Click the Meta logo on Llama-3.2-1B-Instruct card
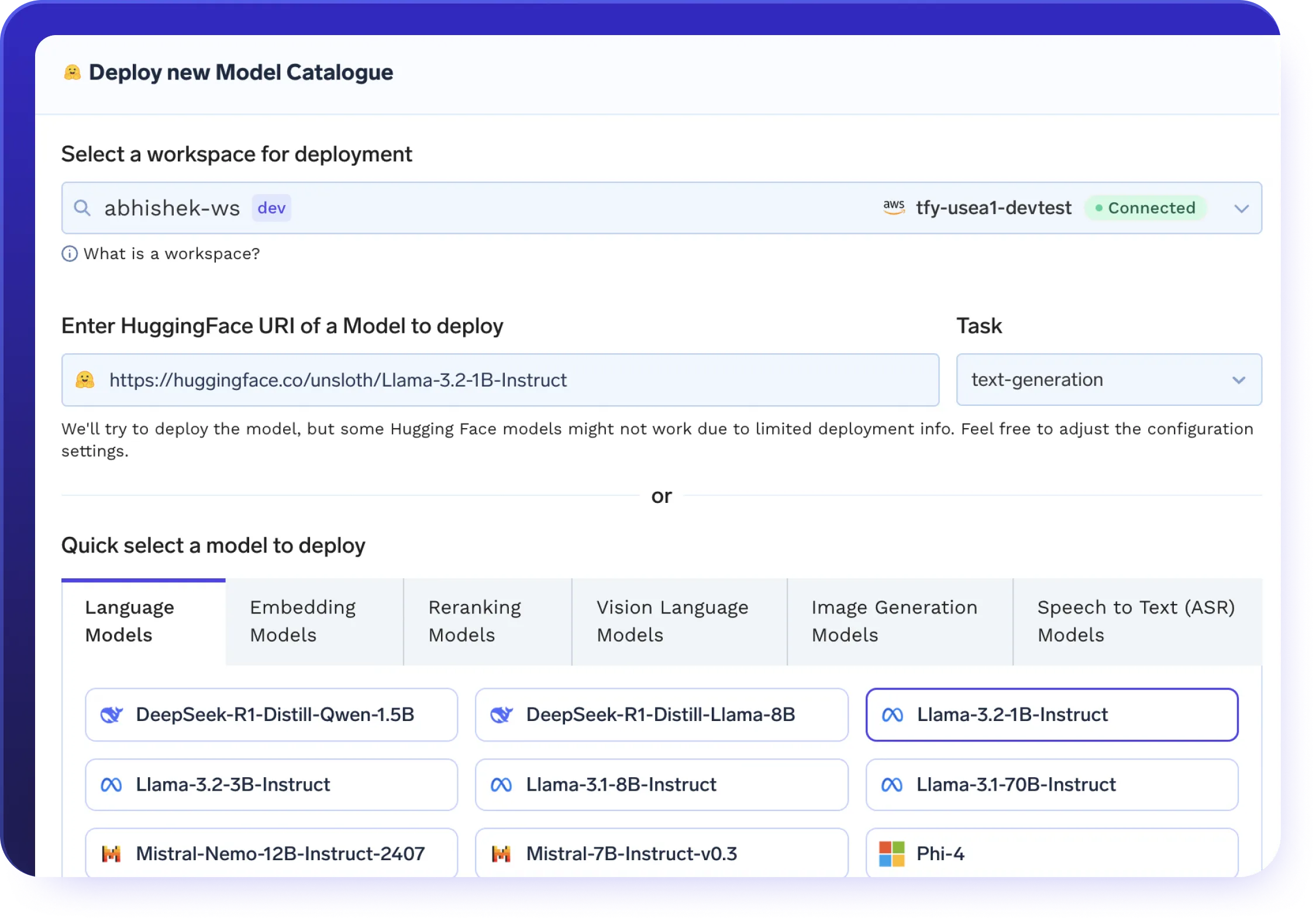The height and width of the screenshot is (921, 1316). click(x=894, y=715)
